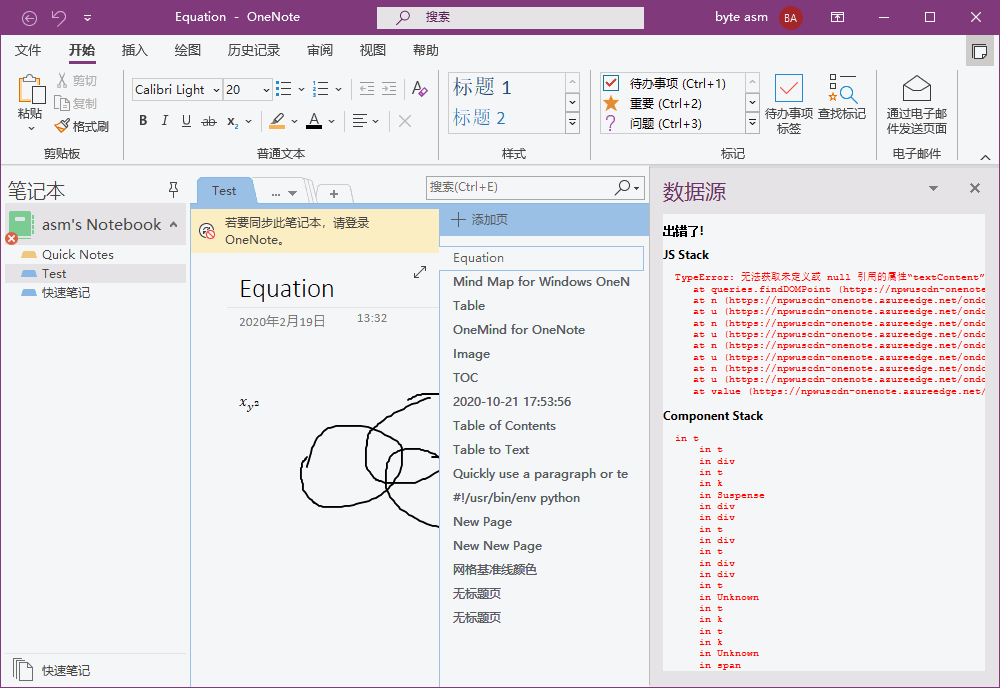Open the quick access toolbar dropdown
1000x688 pixels.
click(x=87, y=18)
